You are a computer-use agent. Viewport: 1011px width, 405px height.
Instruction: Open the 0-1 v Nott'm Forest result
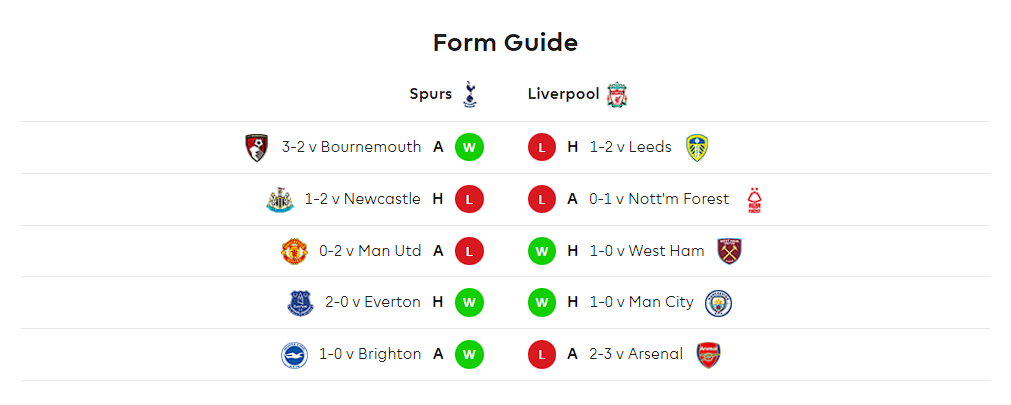point(659,199)
